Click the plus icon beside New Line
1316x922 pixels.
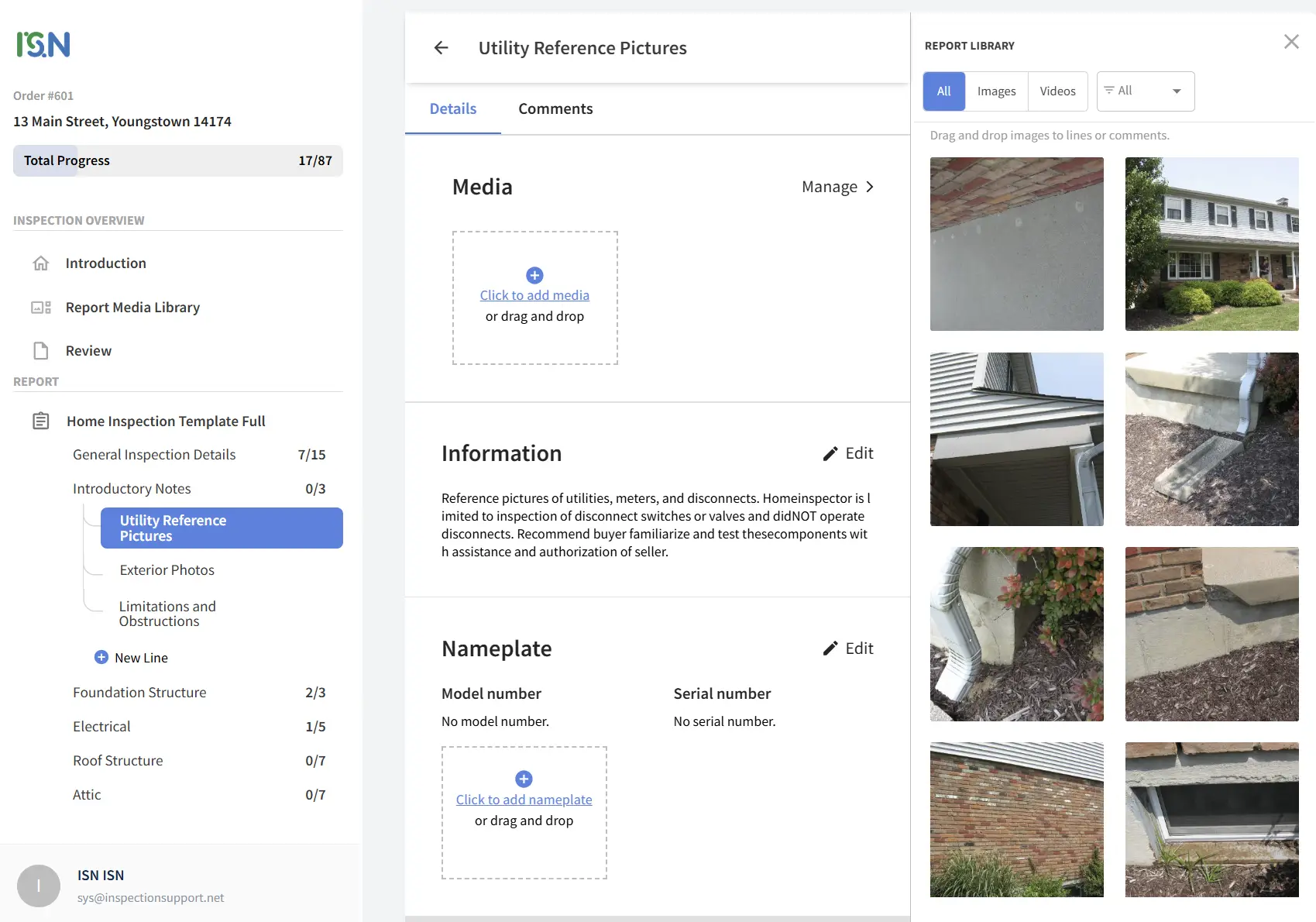[x=101, y=657]
